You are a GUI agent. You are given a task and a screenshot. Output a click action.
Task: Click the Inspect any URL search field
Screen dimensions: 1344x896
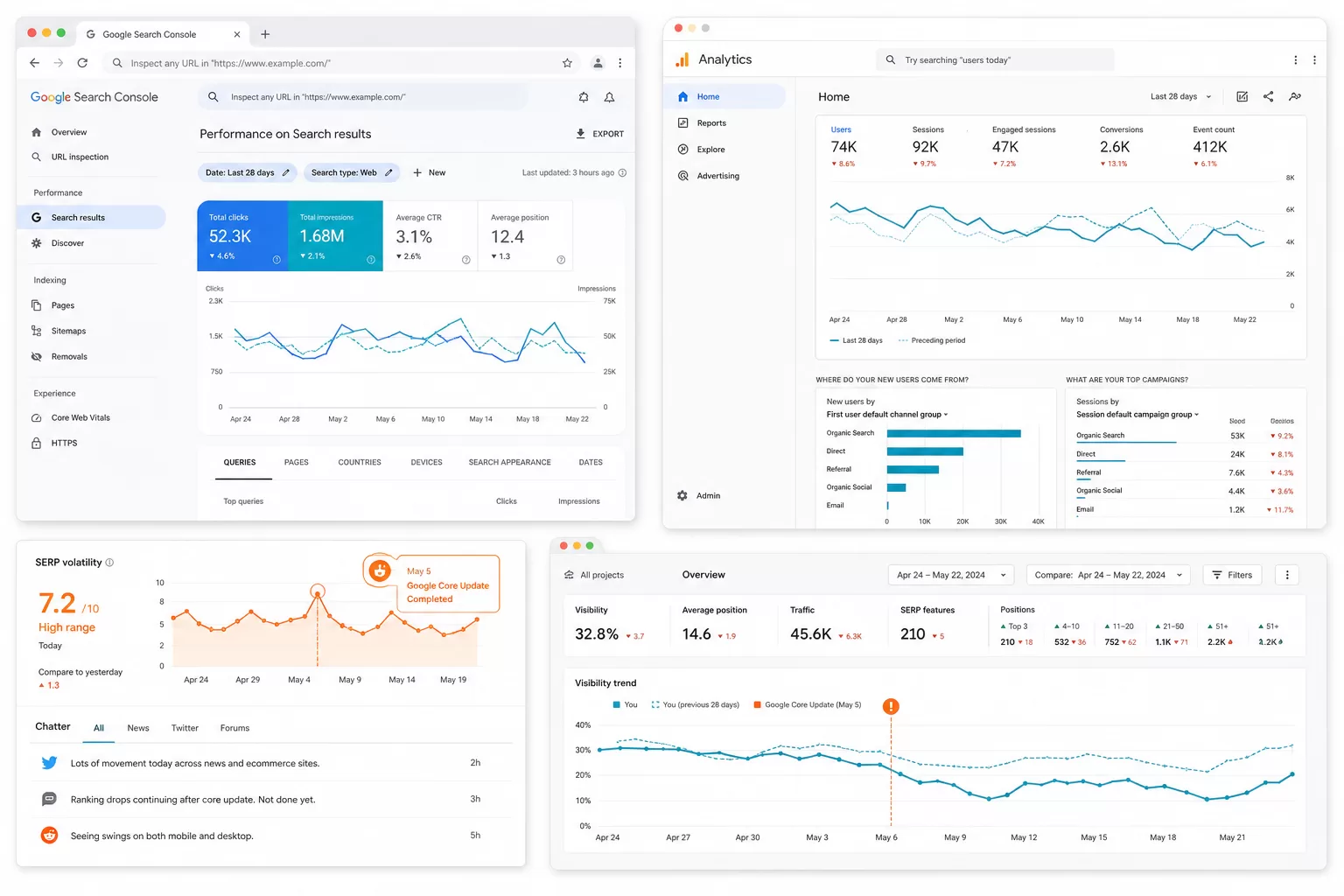point(363,97)
